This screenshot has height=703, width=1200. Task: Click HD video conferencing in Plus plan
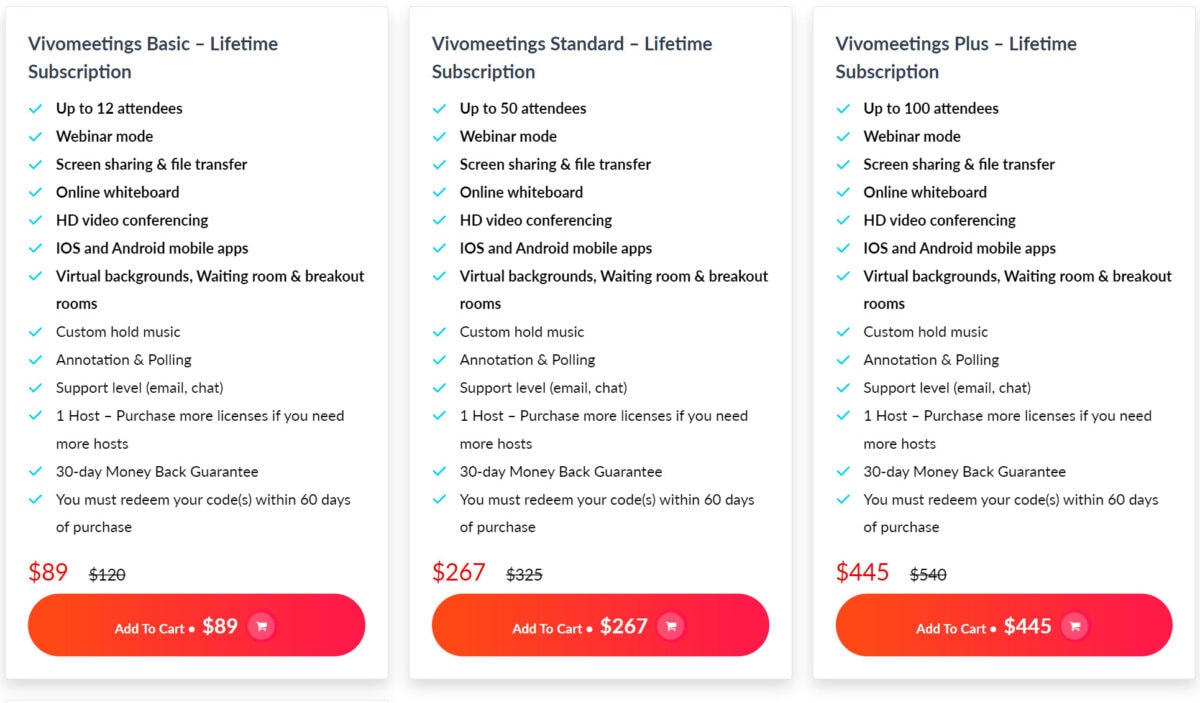(939, 220)
